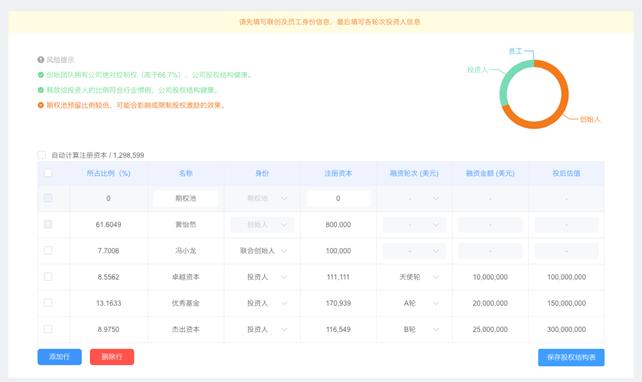Click the 170,939 registered capital cell
Viewport: 642px width, 382px height.
[338, 303]
